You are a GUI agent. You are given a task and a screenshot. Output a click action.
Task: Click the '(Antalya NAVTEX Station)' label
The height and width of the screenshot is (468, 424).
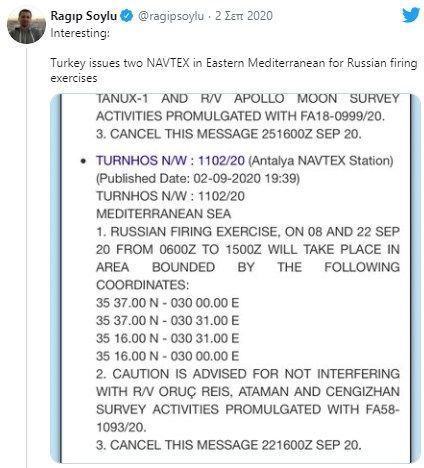(321, 161)
